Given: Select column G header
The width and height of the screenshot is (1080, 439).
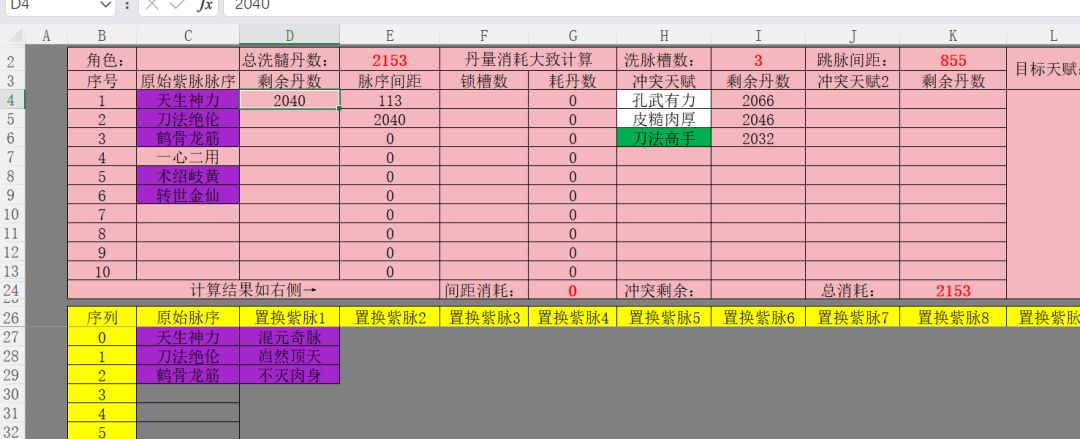Looking at the screenshot, I should point(572,35).
